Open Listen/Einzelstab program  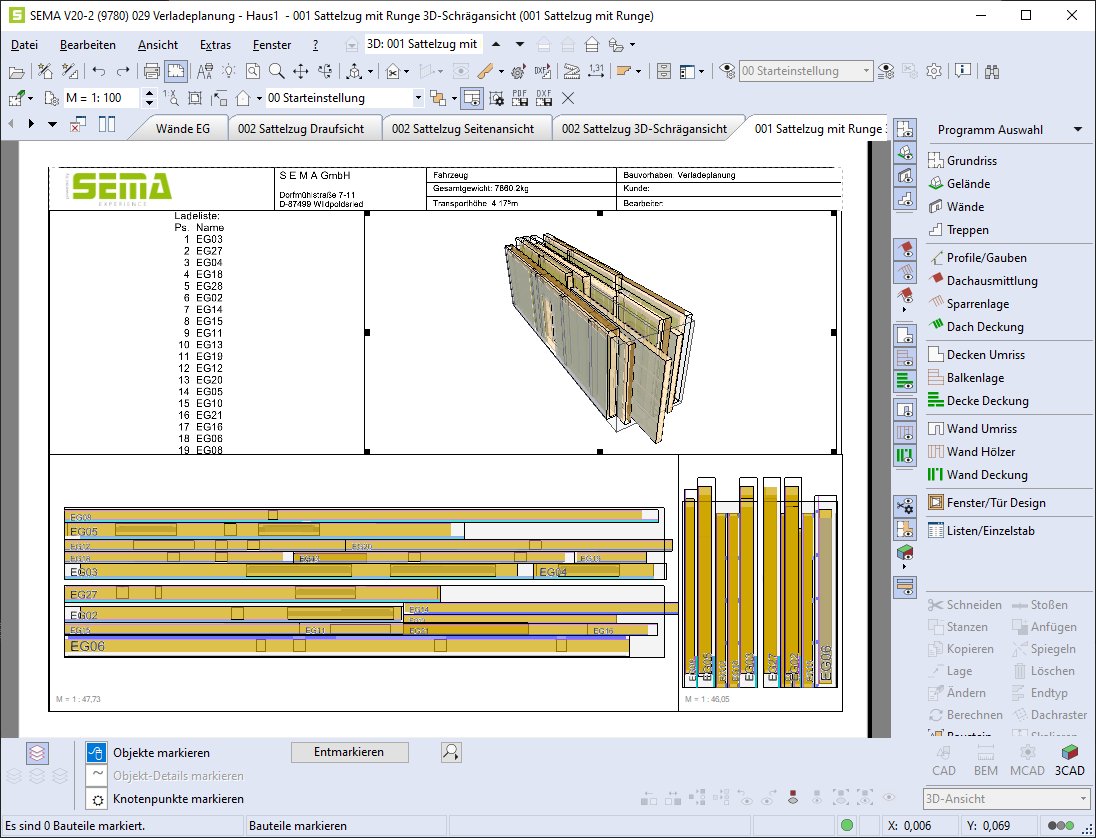[x=981, y=530]
